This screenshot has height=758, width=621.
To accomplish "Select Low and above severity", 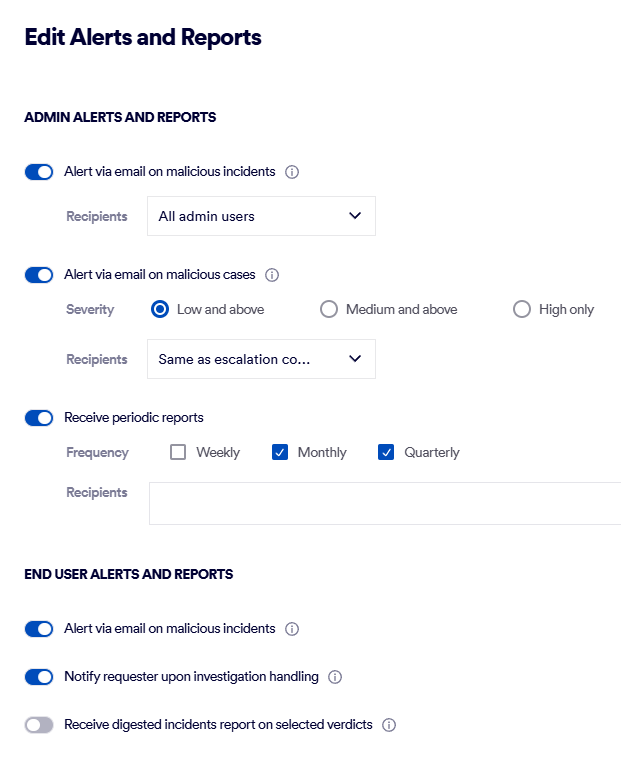I will (160, 310).
